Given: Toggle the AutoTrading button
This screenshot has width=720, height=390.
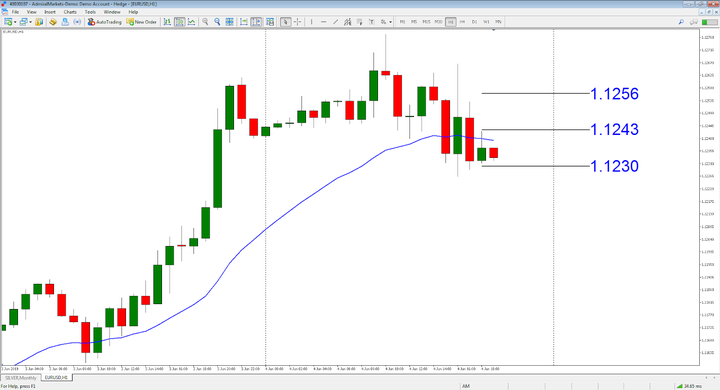Looking at the screenshot, I should [105, 22].
